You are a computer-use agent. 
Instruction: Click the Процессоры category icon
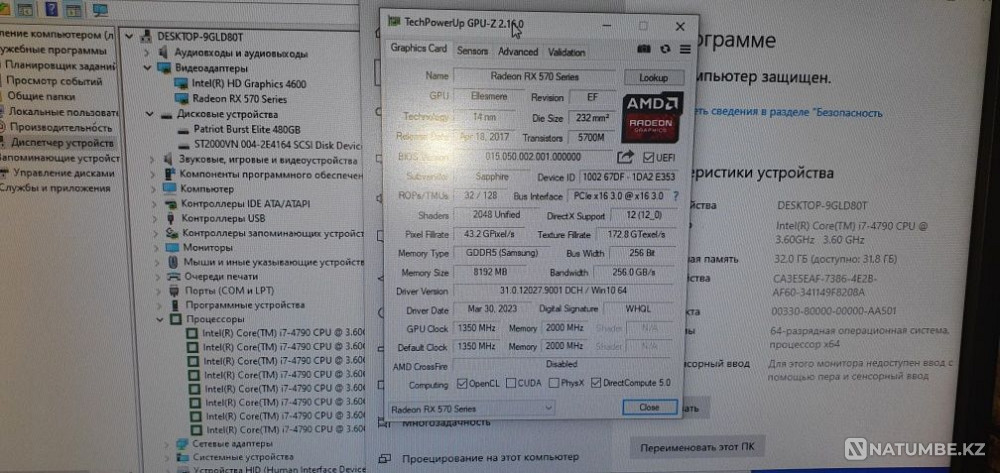(x=176, y=319)
